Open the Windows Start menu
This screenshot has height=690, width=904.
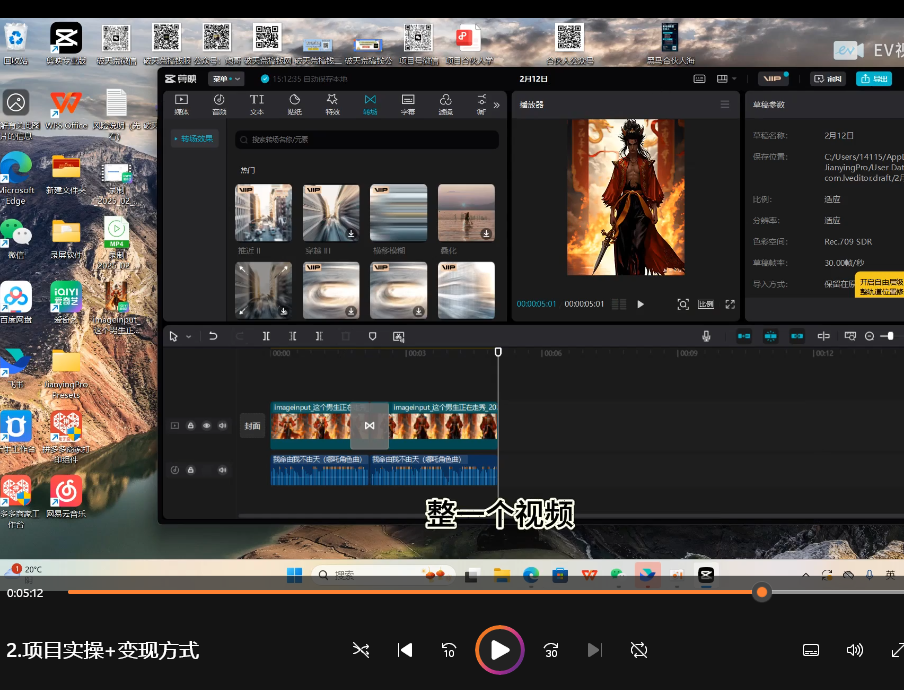click(x=295, y=575)
